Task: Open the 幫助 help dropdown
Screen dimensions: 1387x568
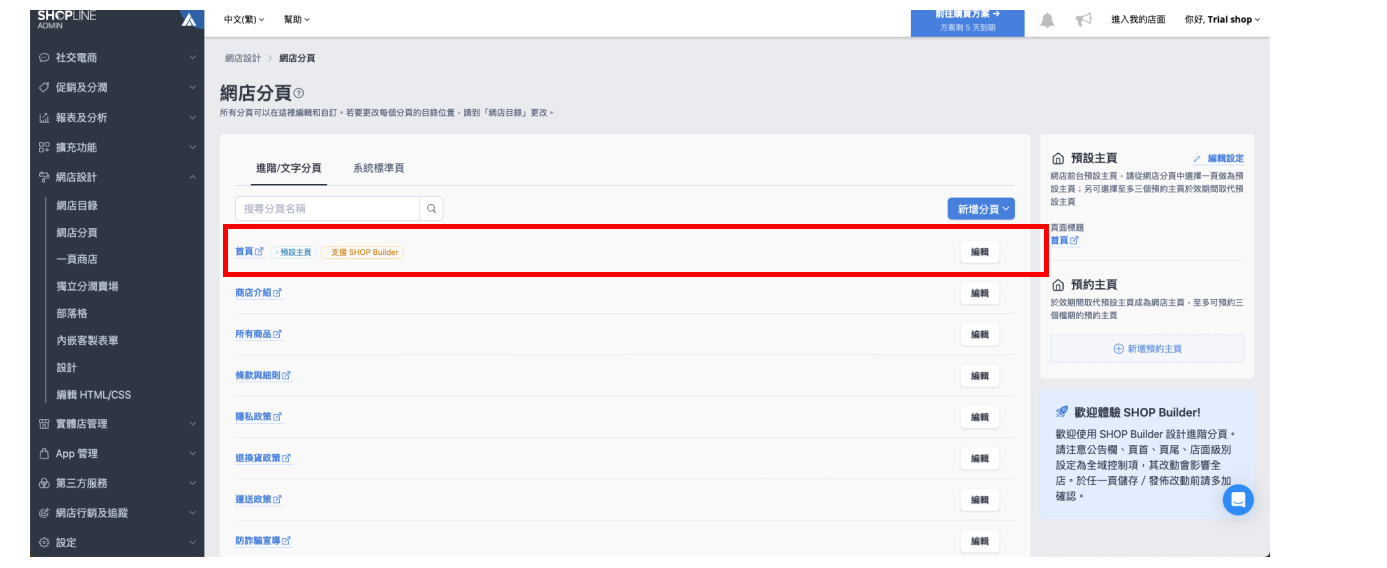Action: tap(297, 19)
